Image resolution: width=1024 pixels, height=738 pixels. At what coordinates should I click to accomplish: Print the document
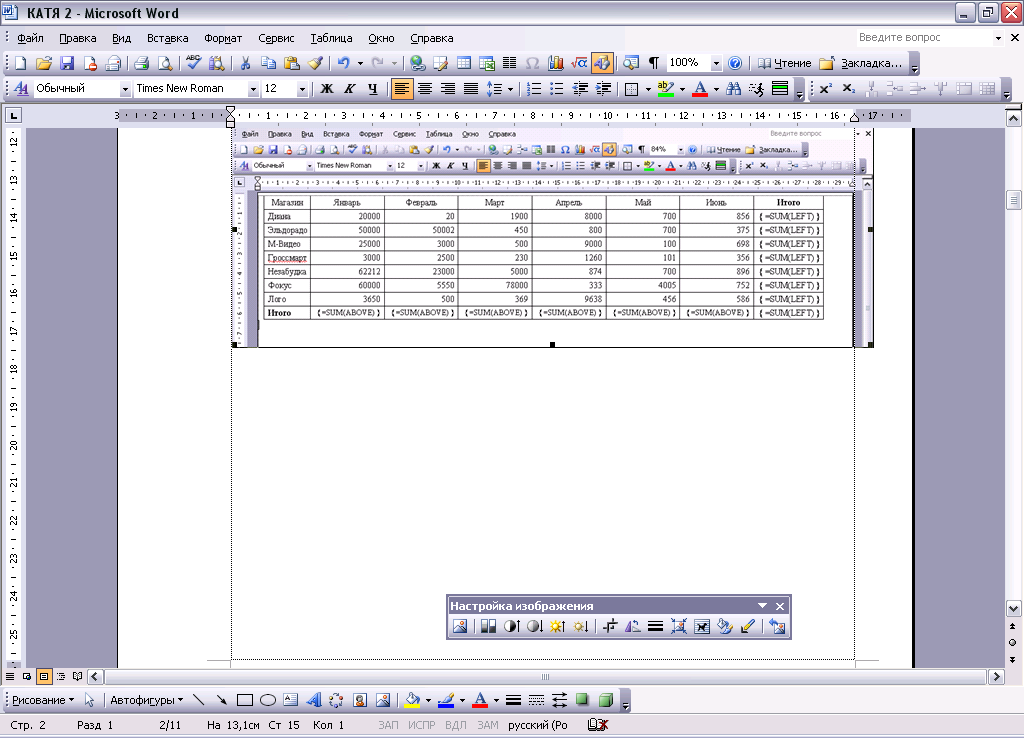pyautogui.click(x=142, y=63)
